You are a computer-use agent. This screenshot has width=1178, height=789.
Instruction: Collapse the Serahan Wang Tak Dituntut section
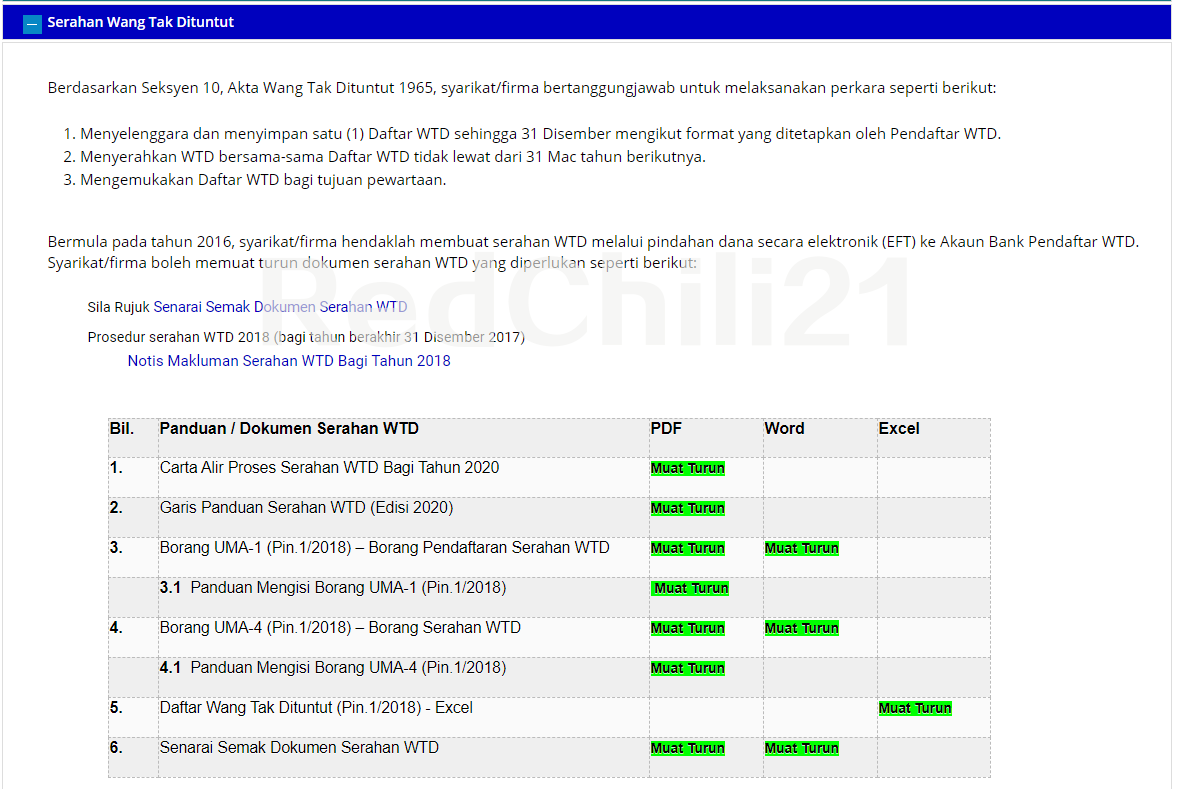point(32,23)
